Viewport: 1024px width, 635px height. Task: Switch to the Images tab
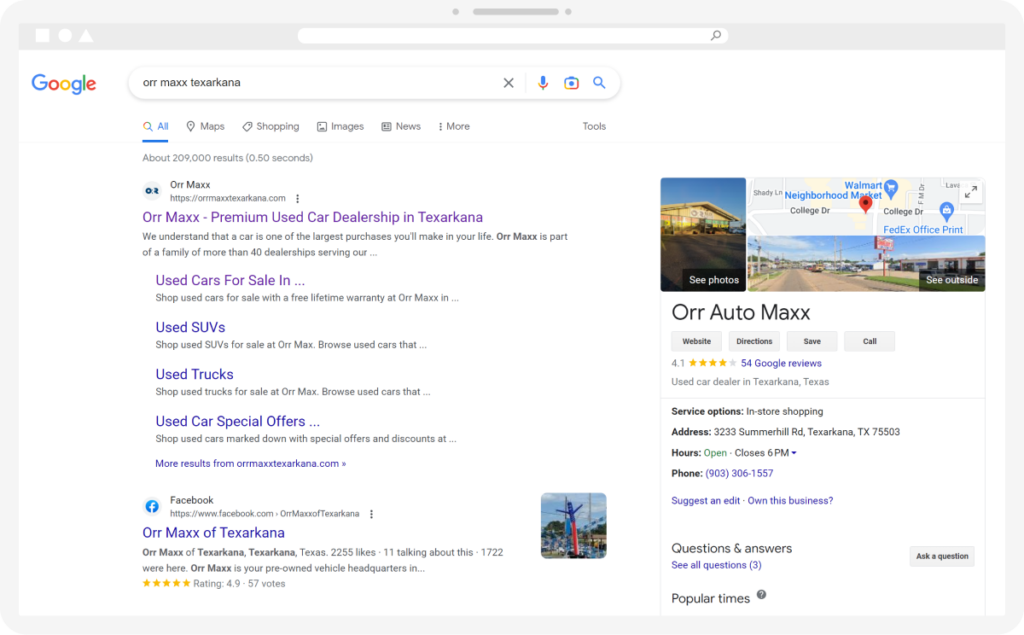click(x=340, y=127)
